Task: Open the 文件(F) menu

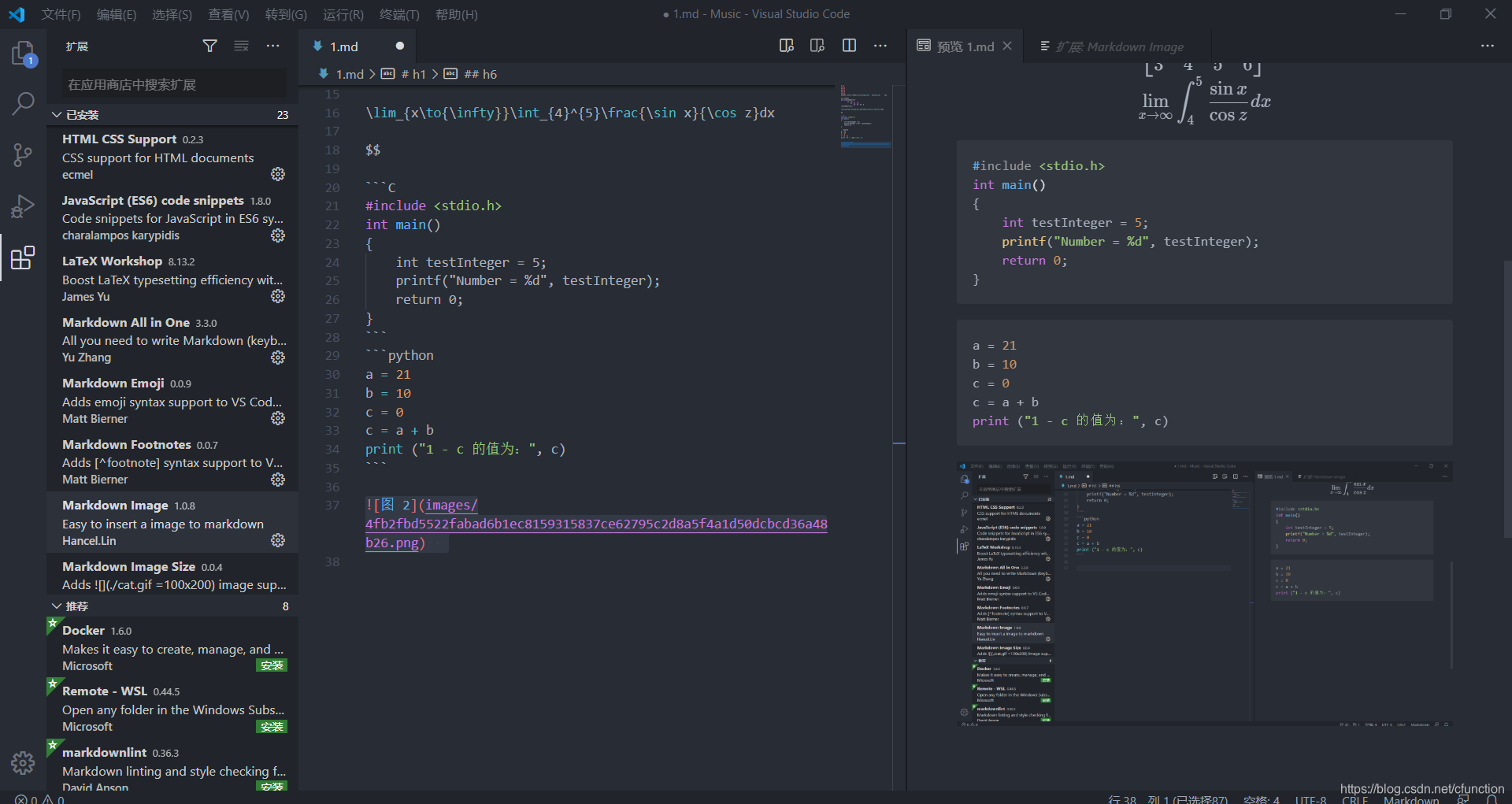Action: 61,14
